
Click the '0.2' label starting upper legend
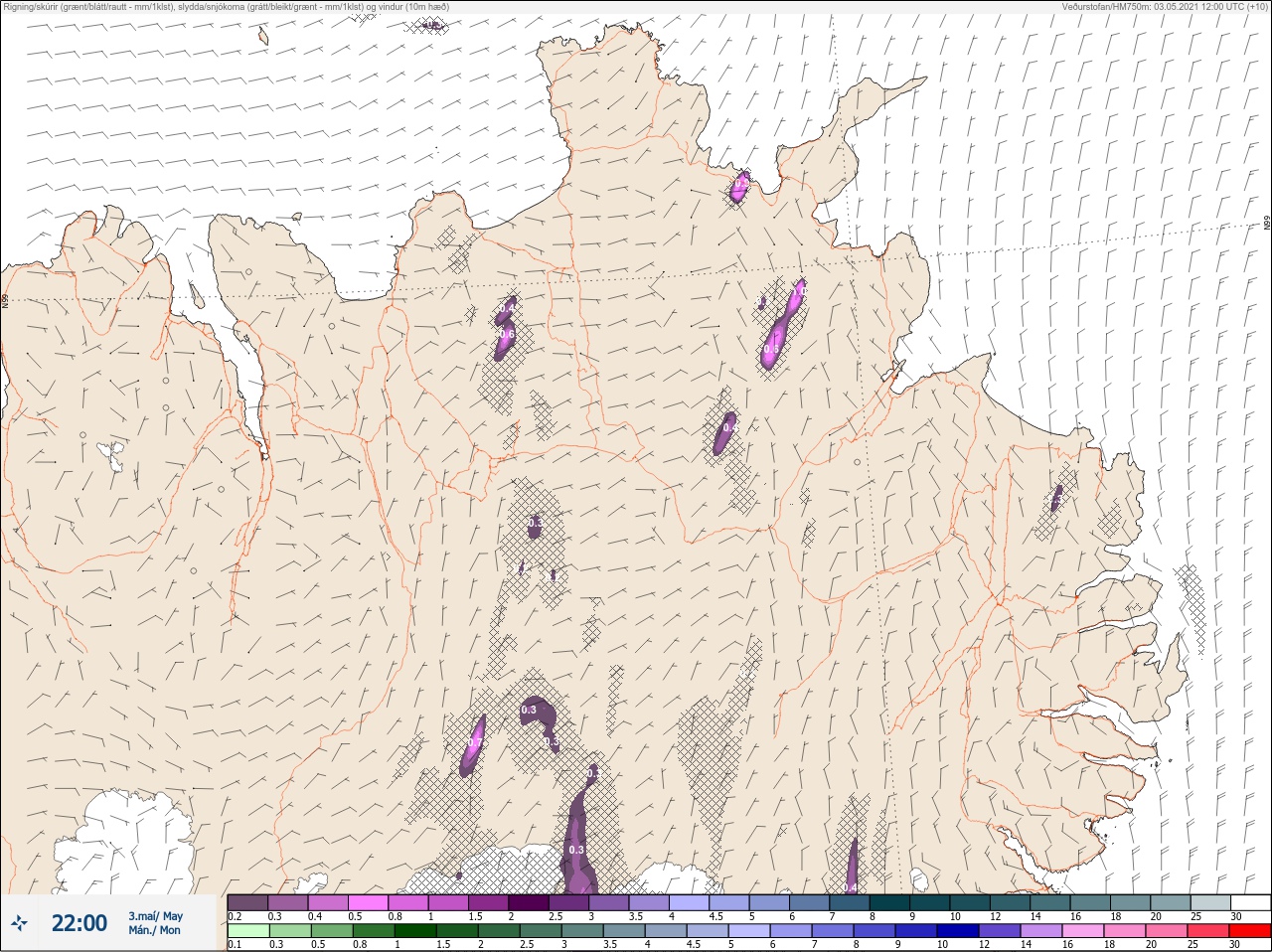pyautogui.click(x=235, y=916)
